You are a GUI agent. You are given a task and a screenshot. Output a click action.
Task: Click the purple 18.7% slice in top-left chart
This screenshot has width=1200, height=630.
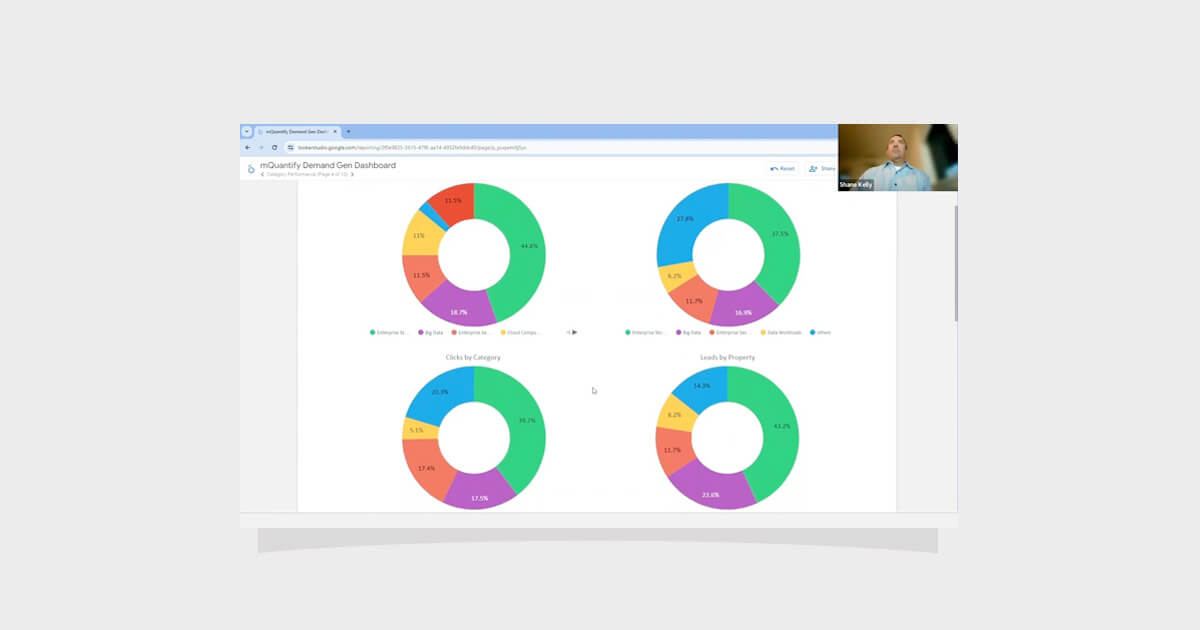click(x=458, y=308)
